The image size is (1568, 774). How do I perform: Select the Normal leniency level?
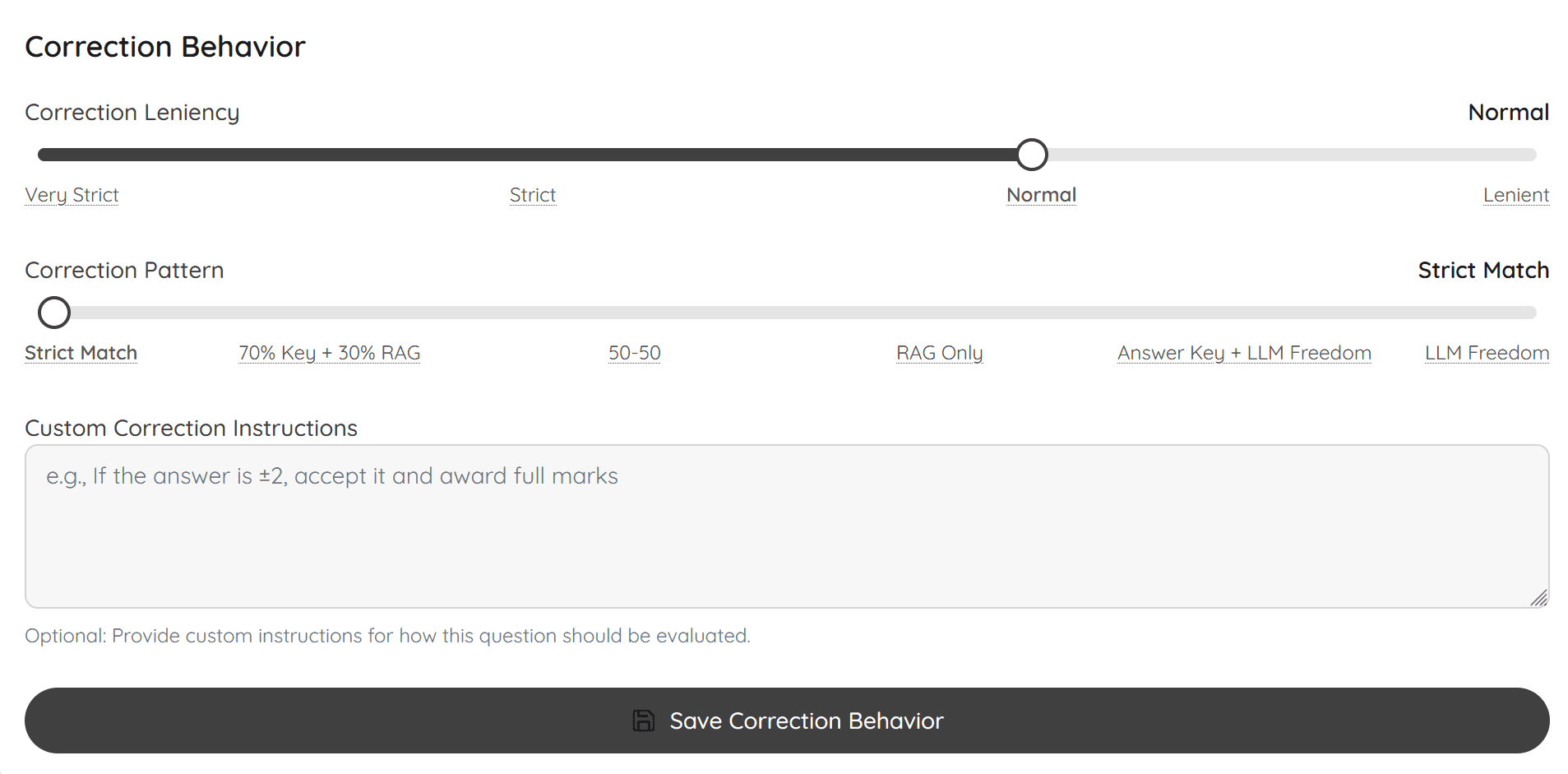point(1041,195)
